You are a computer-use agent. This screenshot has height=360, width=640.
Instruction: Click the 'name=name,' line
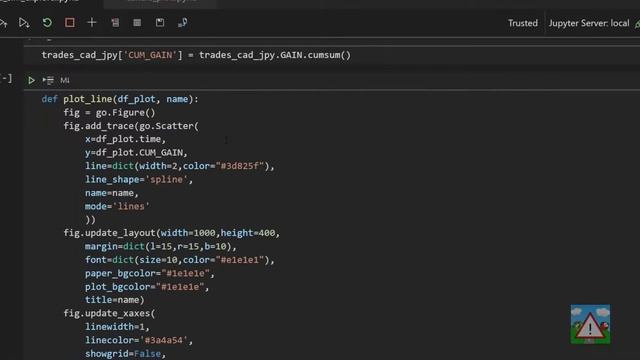111,193
